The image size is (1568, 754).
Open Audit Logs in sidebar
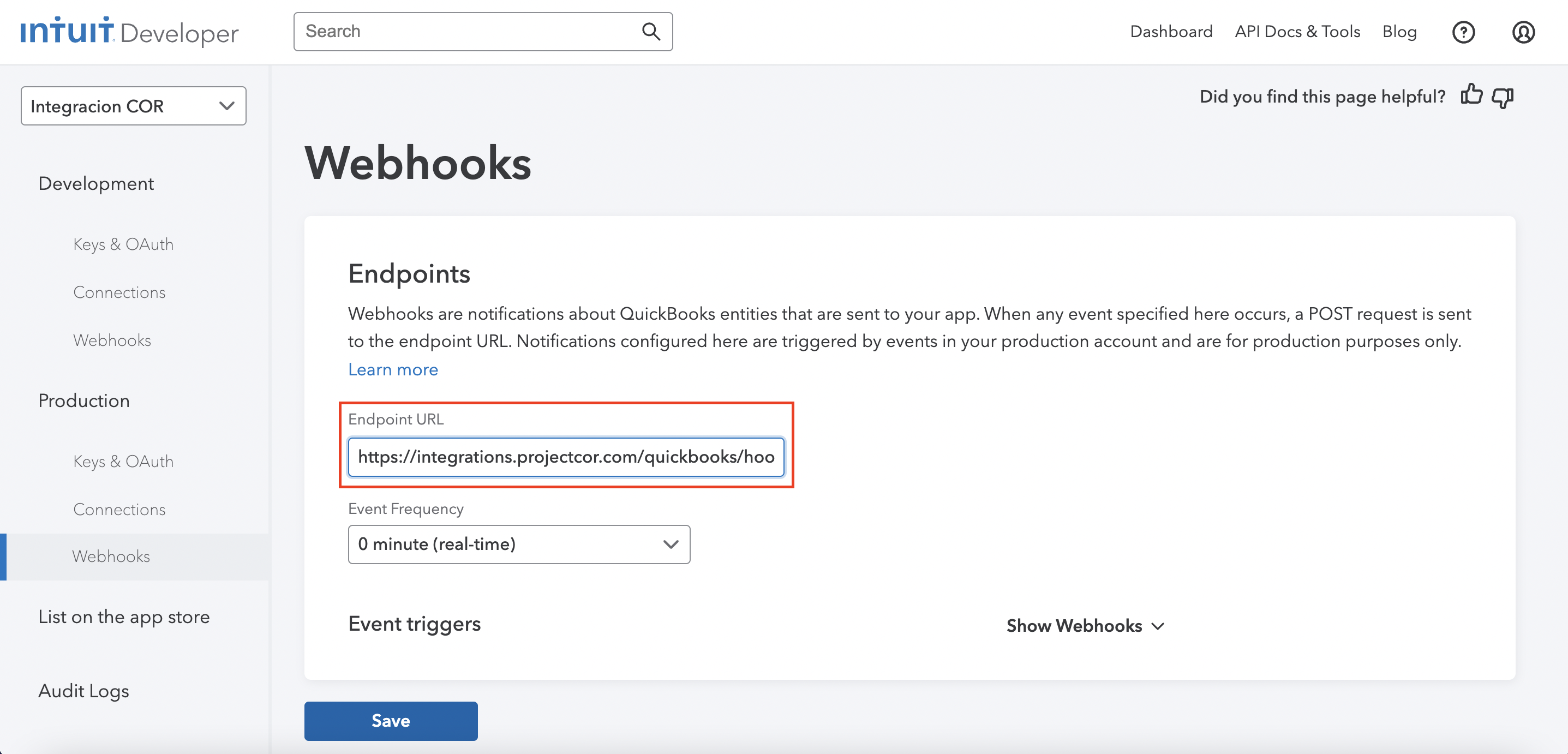tap(83, 691)
